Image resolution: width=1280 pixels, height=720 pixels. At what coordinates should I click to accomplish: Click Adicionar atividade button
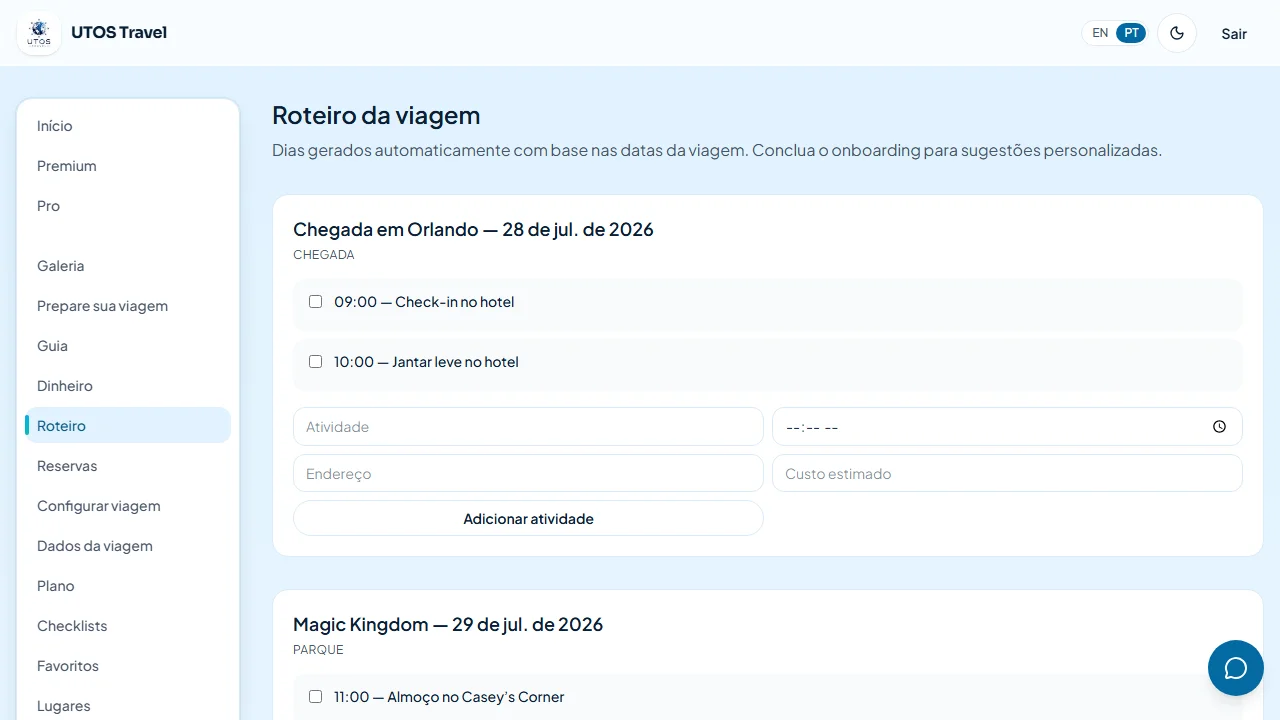(528, 519)
